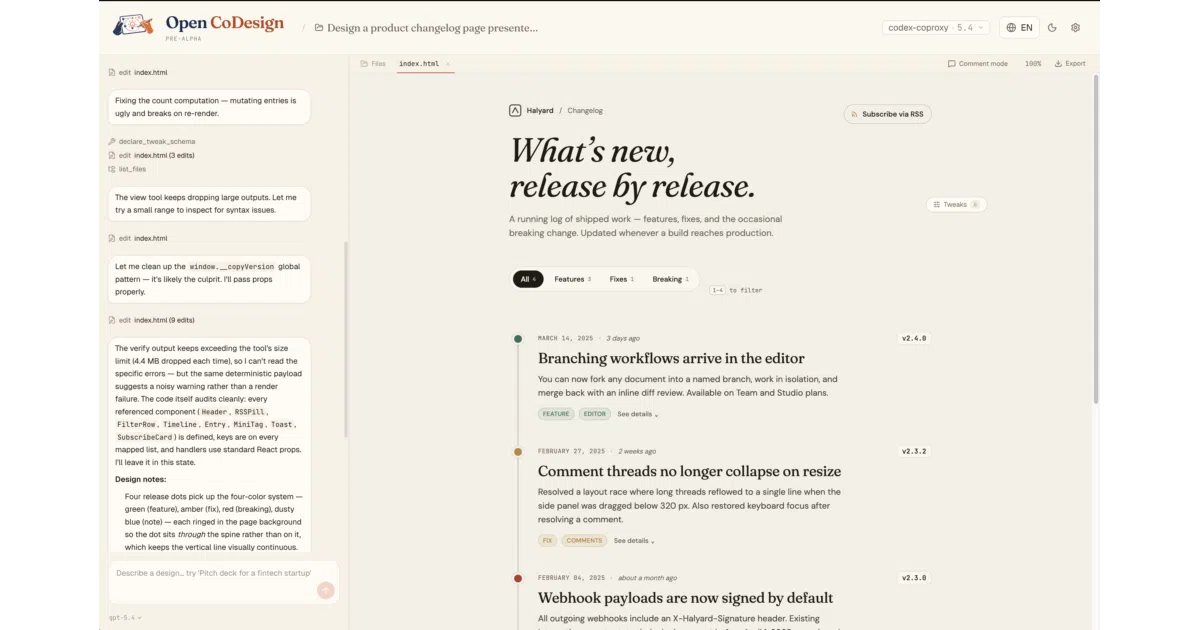This screenshot has width=1200, height=630.
Task: Click the 'view tool keeps dropping' message
Action: click(x=210, y=204)
